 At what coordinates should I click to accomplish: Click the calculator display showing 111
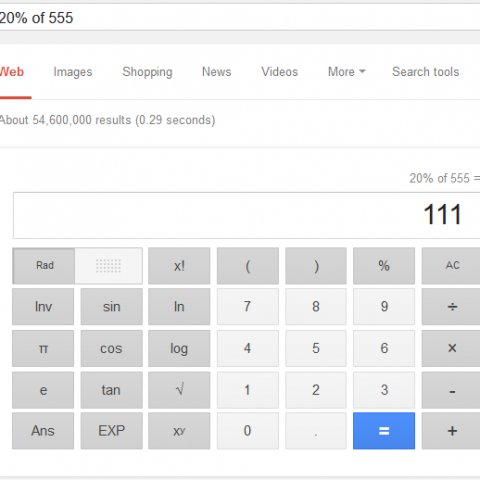coord(247,215)
